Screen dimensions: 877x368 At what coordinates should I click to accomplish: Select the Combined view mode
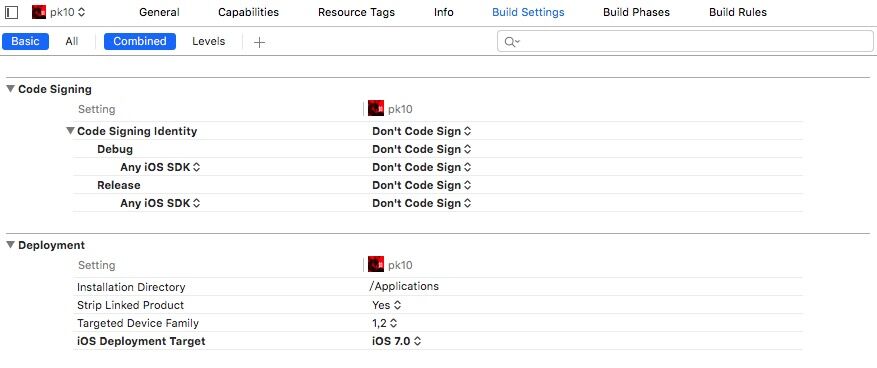pos(140,41)
